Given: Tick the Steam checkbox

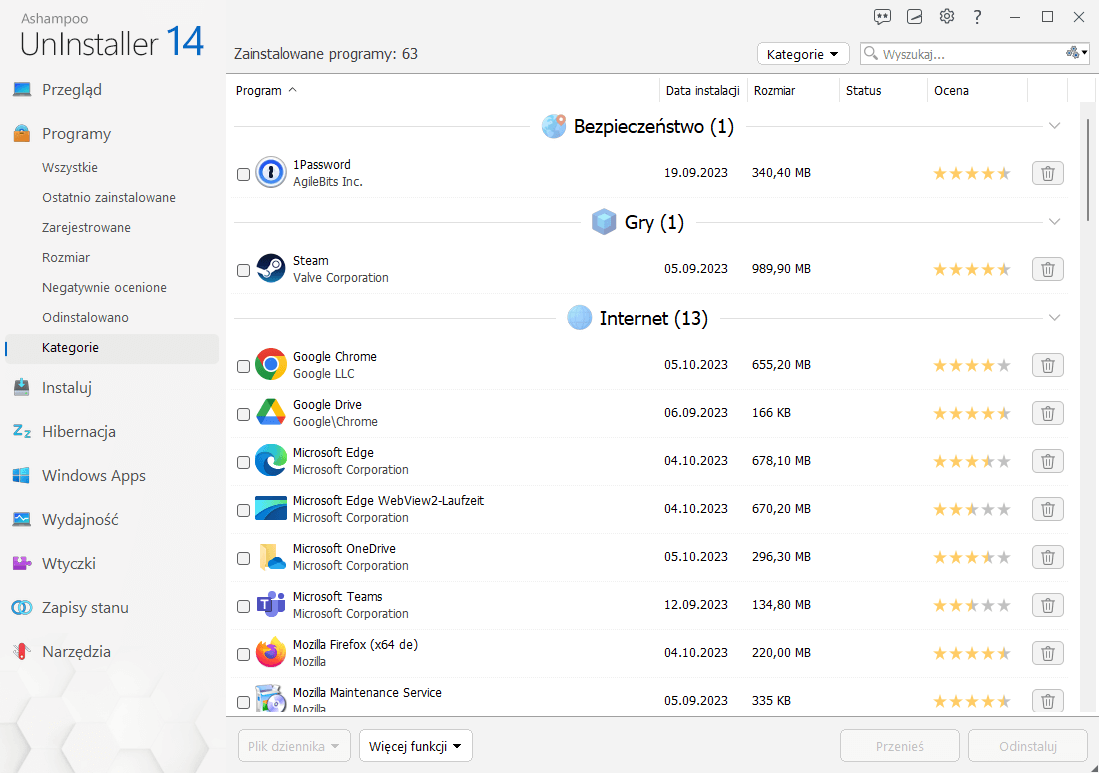Looking at the screenshot, I should point(243,271).
